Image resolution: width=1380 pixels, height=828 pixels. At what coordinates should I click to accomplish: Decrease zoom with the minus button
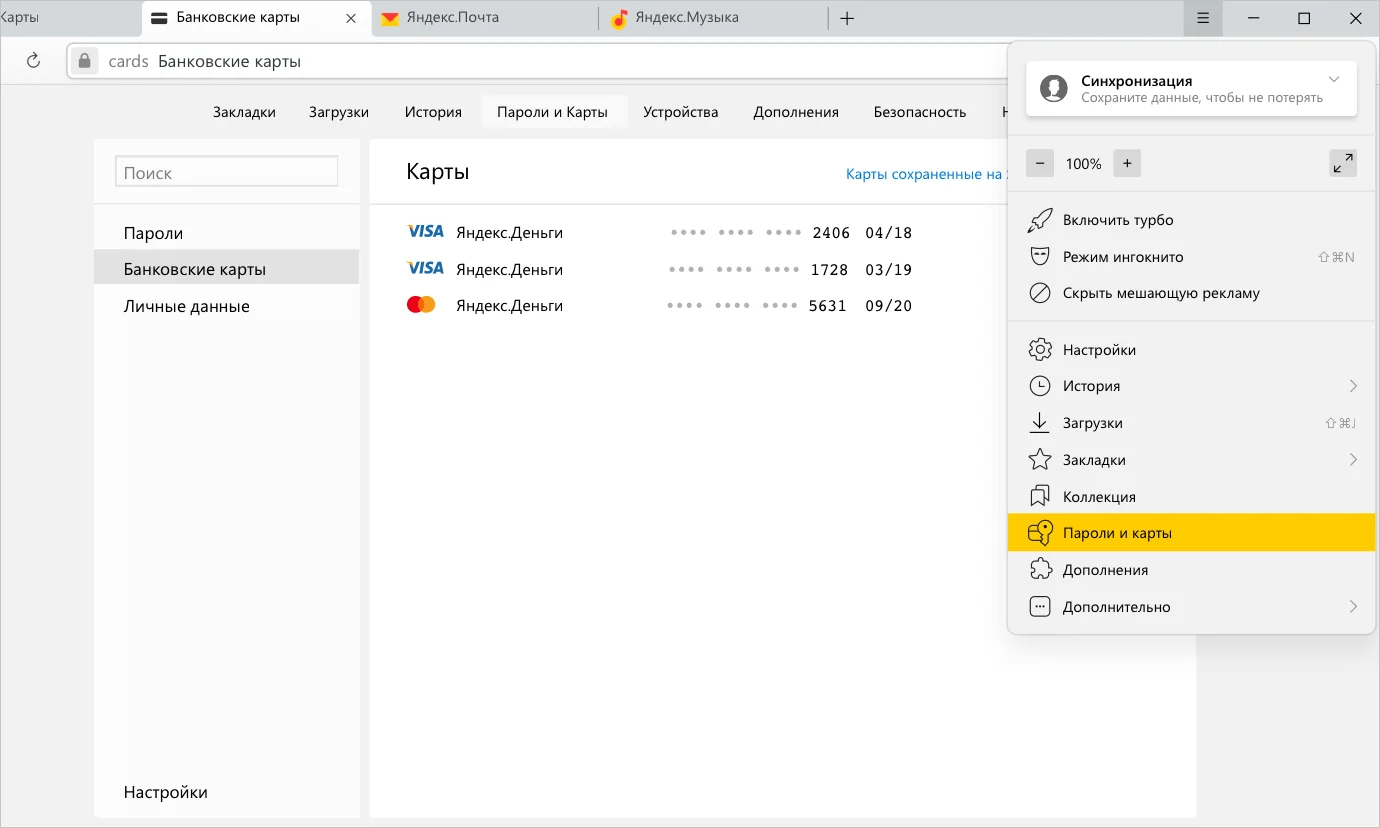tap(1040, 163)
